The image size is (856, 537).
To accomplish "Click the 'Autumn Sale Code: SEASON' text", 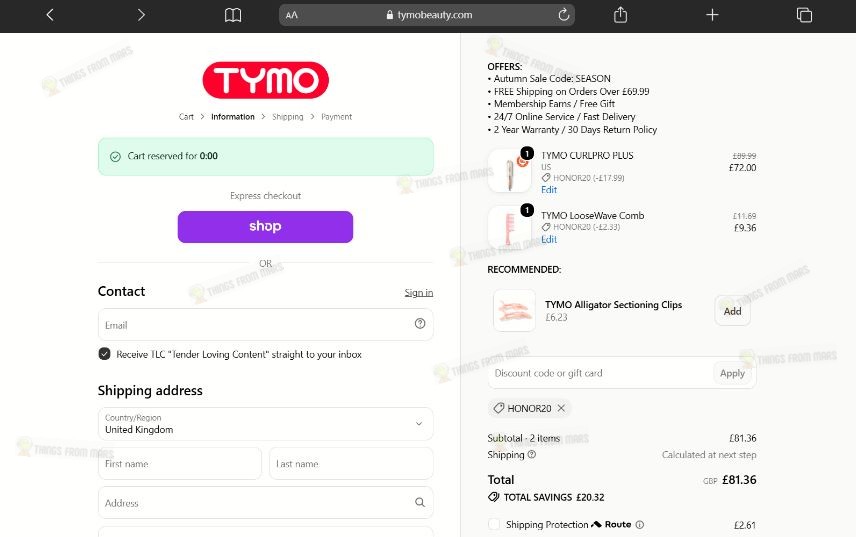I will click(x=552, y=79).
